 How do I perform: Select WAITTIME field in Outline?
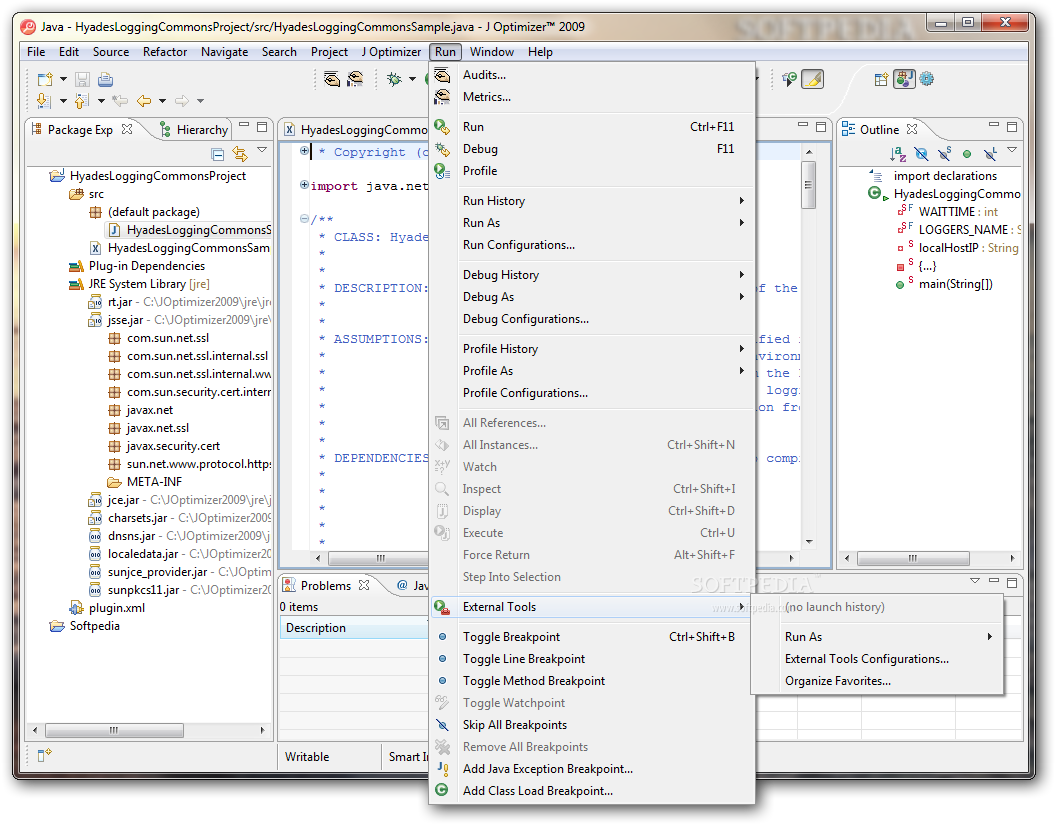946,212
